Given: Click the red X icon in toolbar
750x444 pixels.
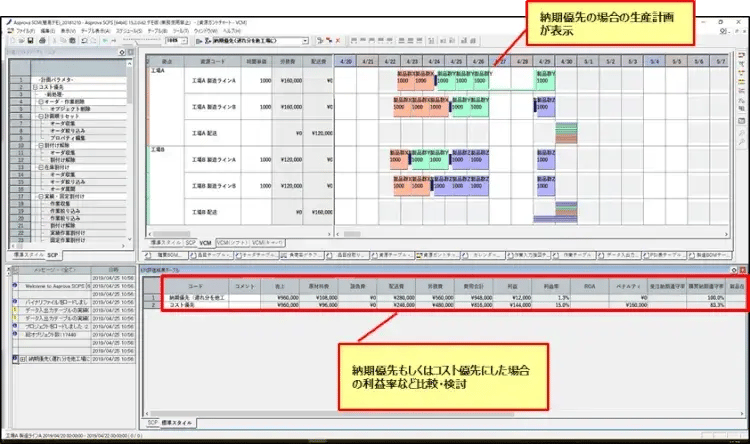Looking at the screenshot, I should click(336, 40).
